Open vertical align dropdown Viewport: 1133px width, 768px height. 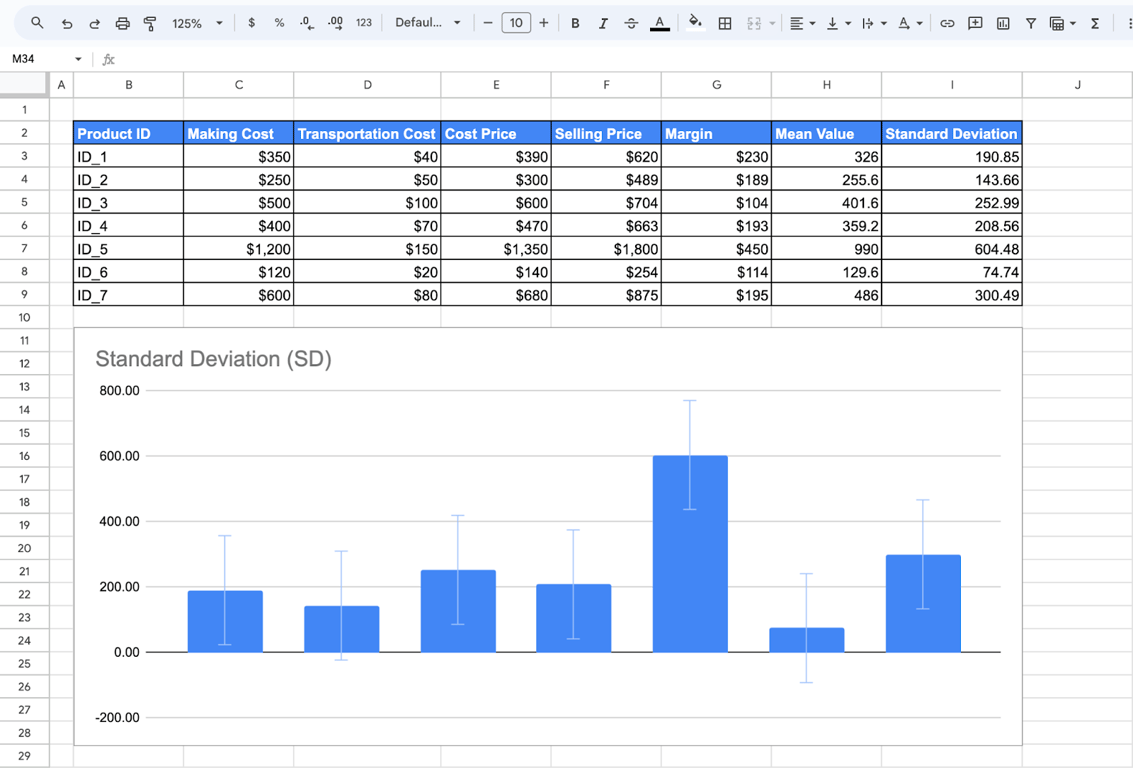[838, 23]
